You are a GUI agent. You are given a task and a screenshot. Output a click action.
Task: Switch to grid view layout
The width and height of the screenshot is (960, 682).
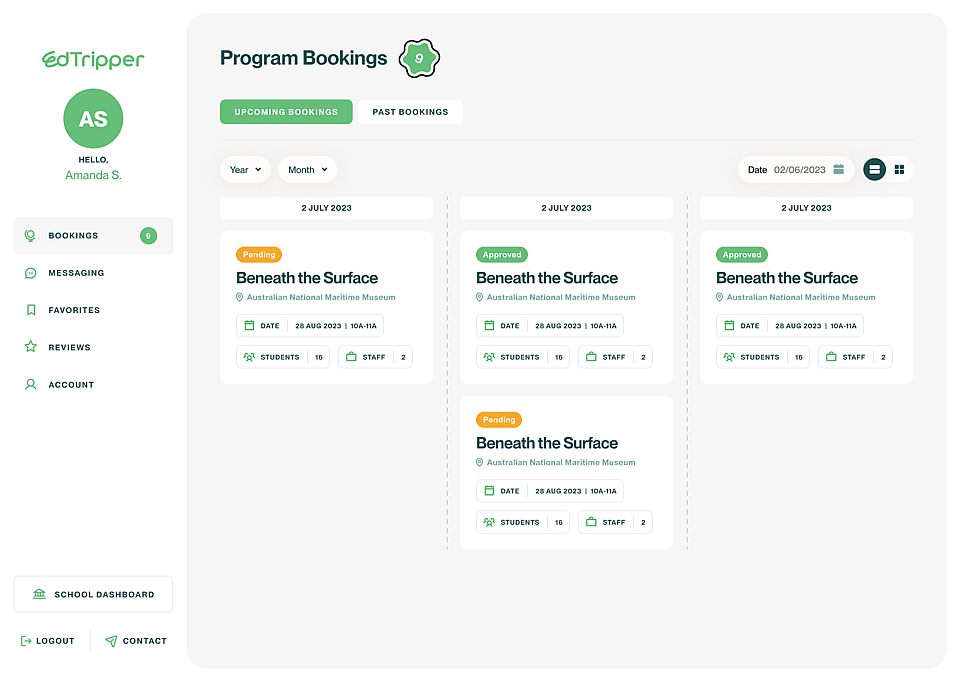tap(899, 170)
